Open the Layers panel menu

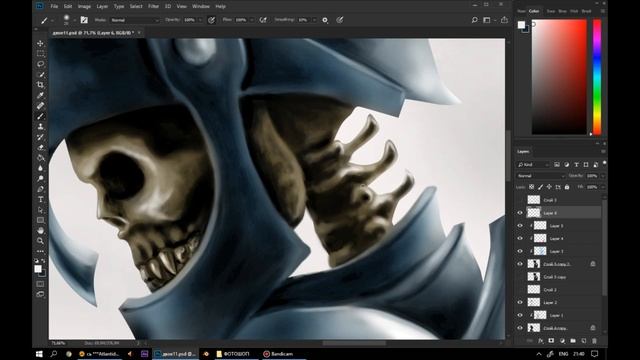coord(603,151)
